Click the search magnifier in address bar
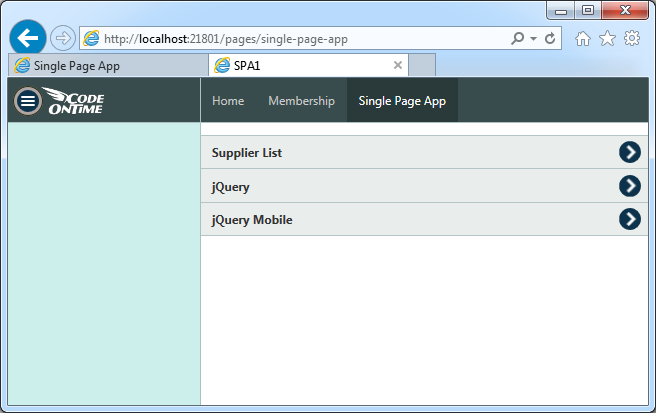 [x=518, y=38]
